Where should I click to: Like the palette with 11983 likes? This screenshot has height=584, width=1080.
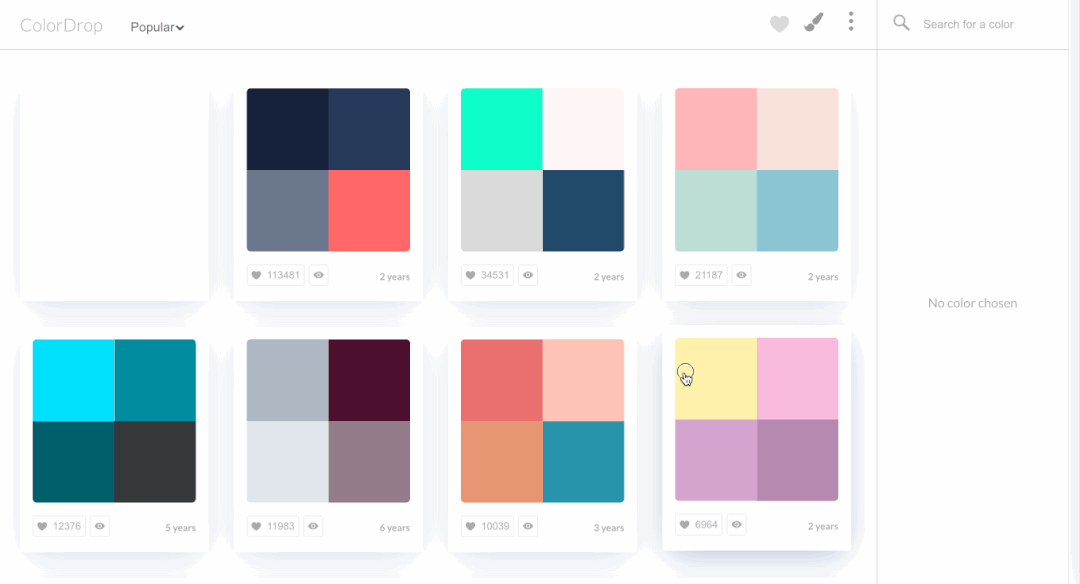pyautogui.click(x=273, y=526)
